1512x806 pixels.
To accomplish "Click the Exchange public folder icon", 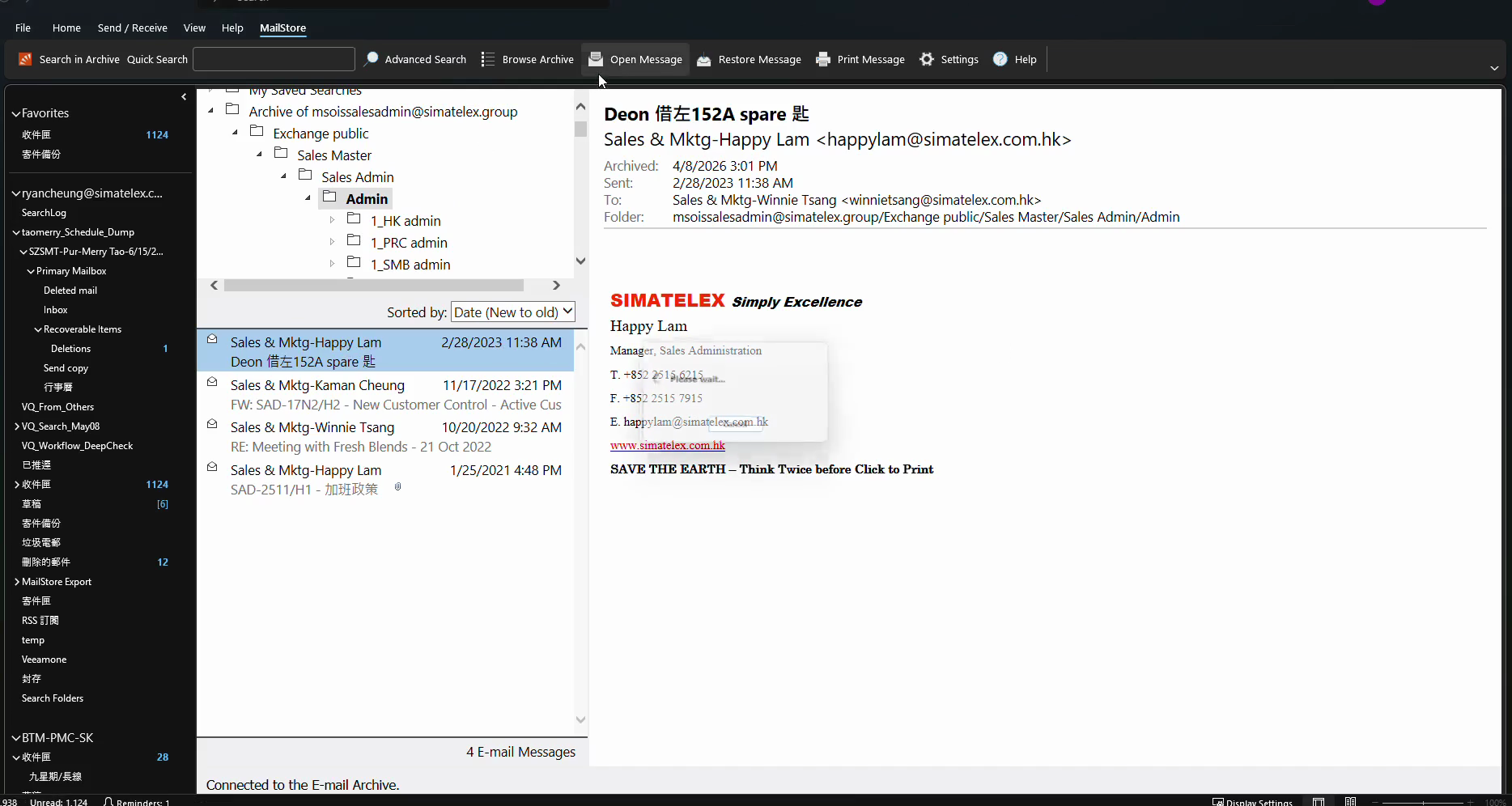I will click(x=257, y=131).
